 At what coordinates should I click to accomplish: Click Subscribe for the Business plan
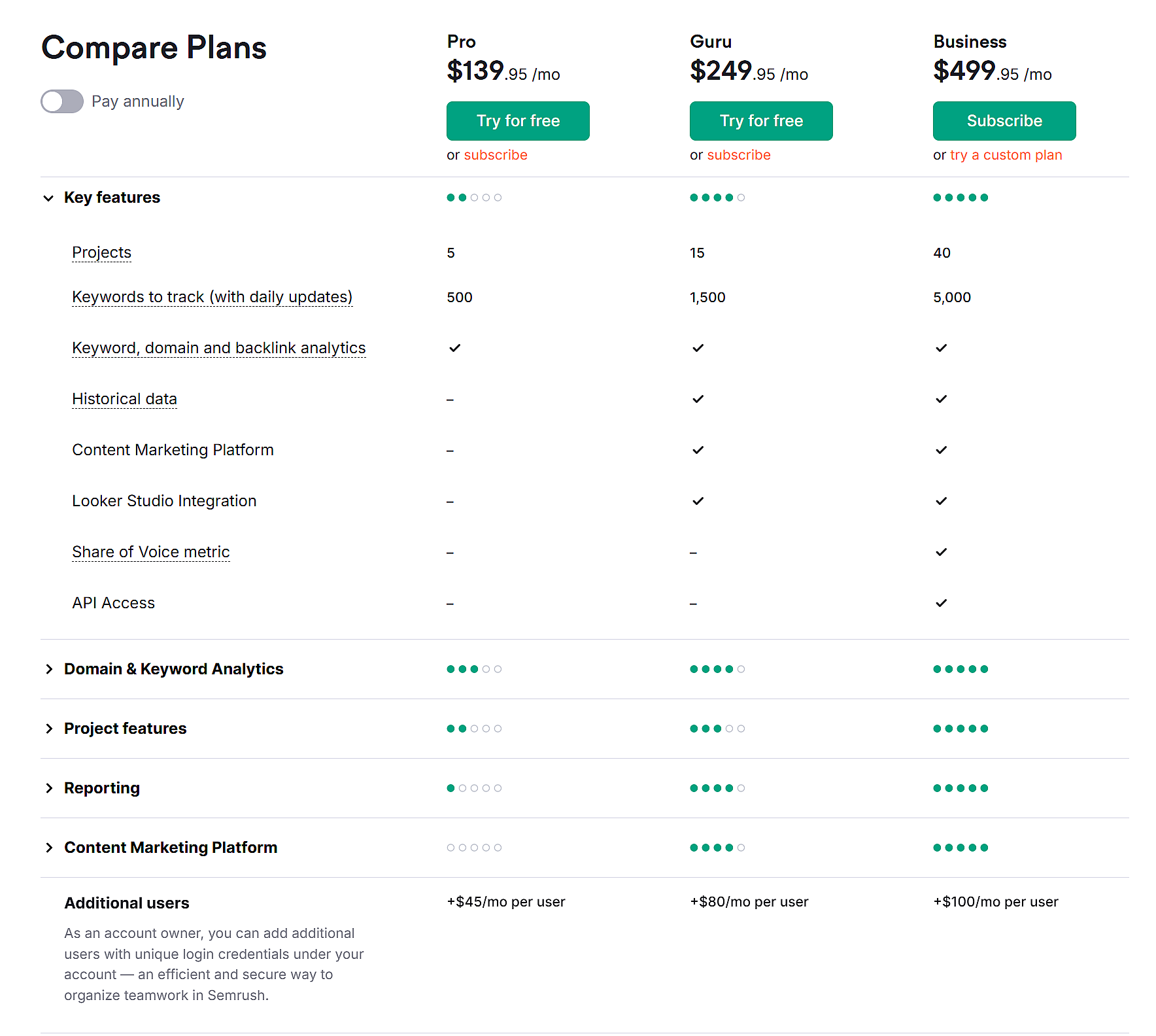(x=1004, y=121)
